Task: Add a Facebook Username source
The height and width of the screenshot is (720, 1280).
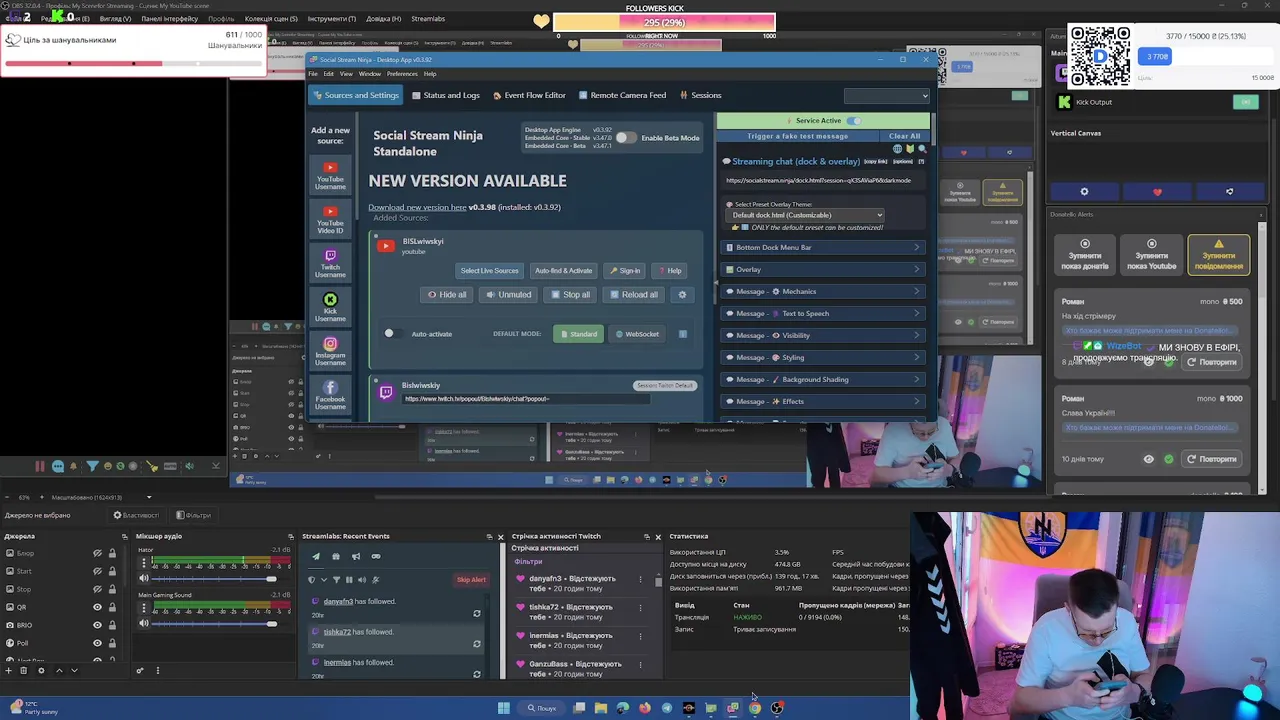Action: click(330, 396)
